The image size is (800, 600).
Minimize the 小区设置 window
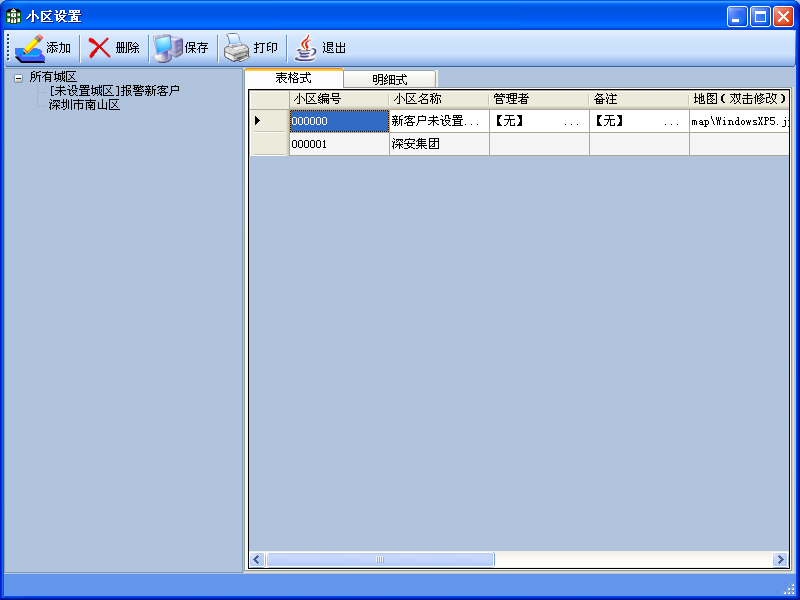[737, 17]
